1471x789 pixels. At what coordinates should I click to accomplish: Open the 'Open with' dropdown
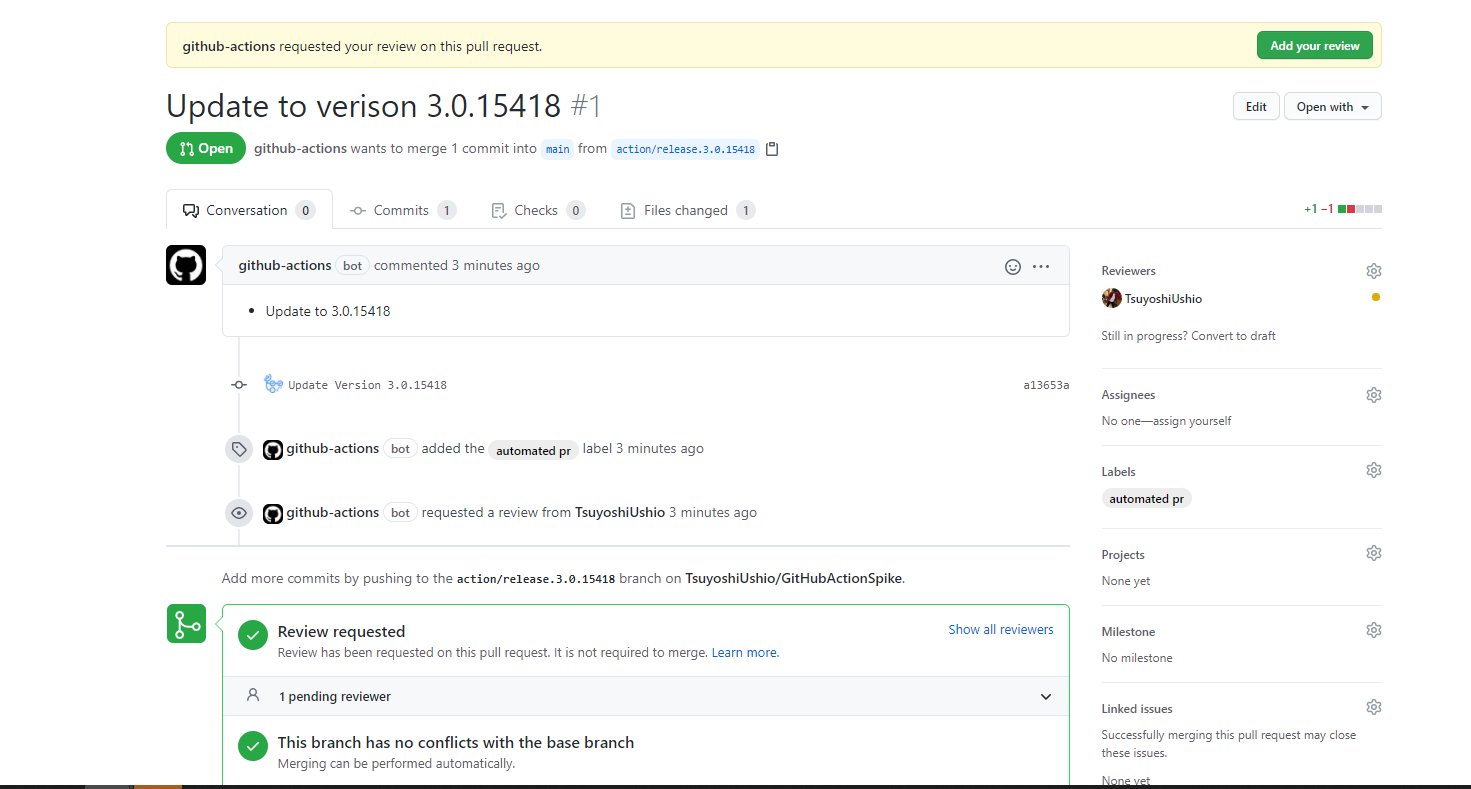point(1333,107)
